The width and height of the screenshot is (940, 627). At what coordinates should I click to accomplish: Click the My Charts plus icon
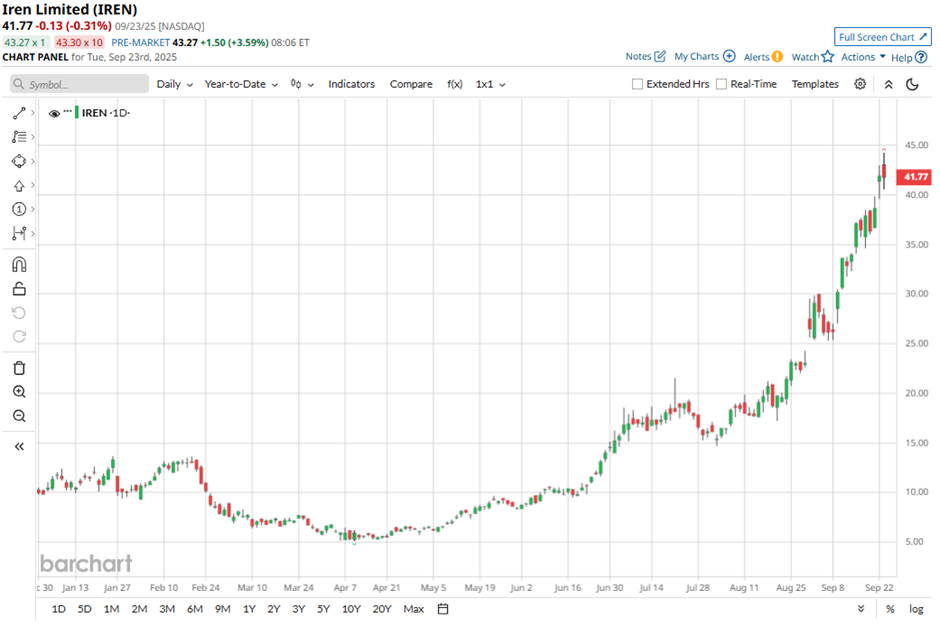pyautogui.click(x=729, y=56)
